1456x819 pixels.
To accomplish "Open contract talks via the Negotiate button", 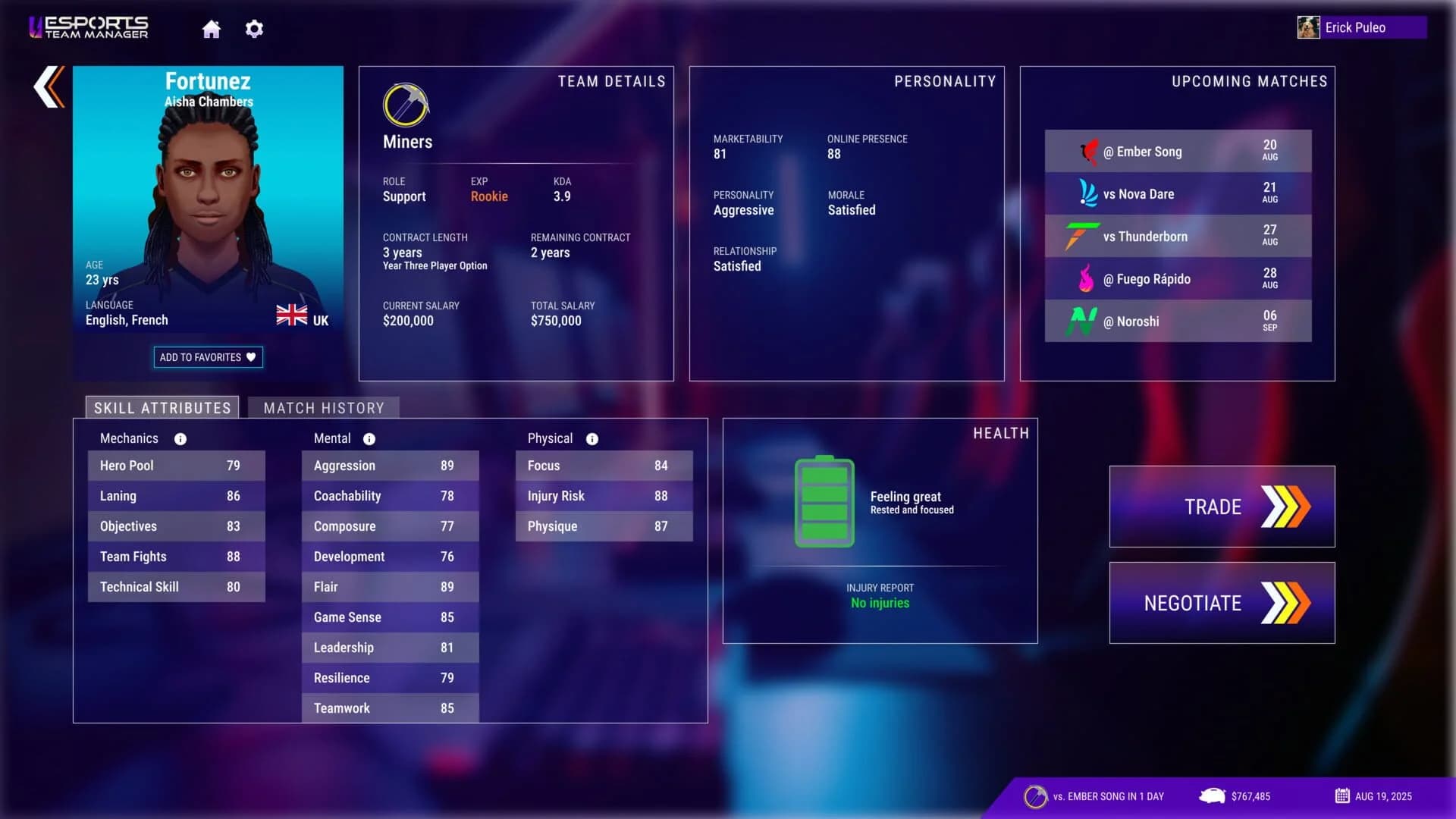I will (1221, 603).
